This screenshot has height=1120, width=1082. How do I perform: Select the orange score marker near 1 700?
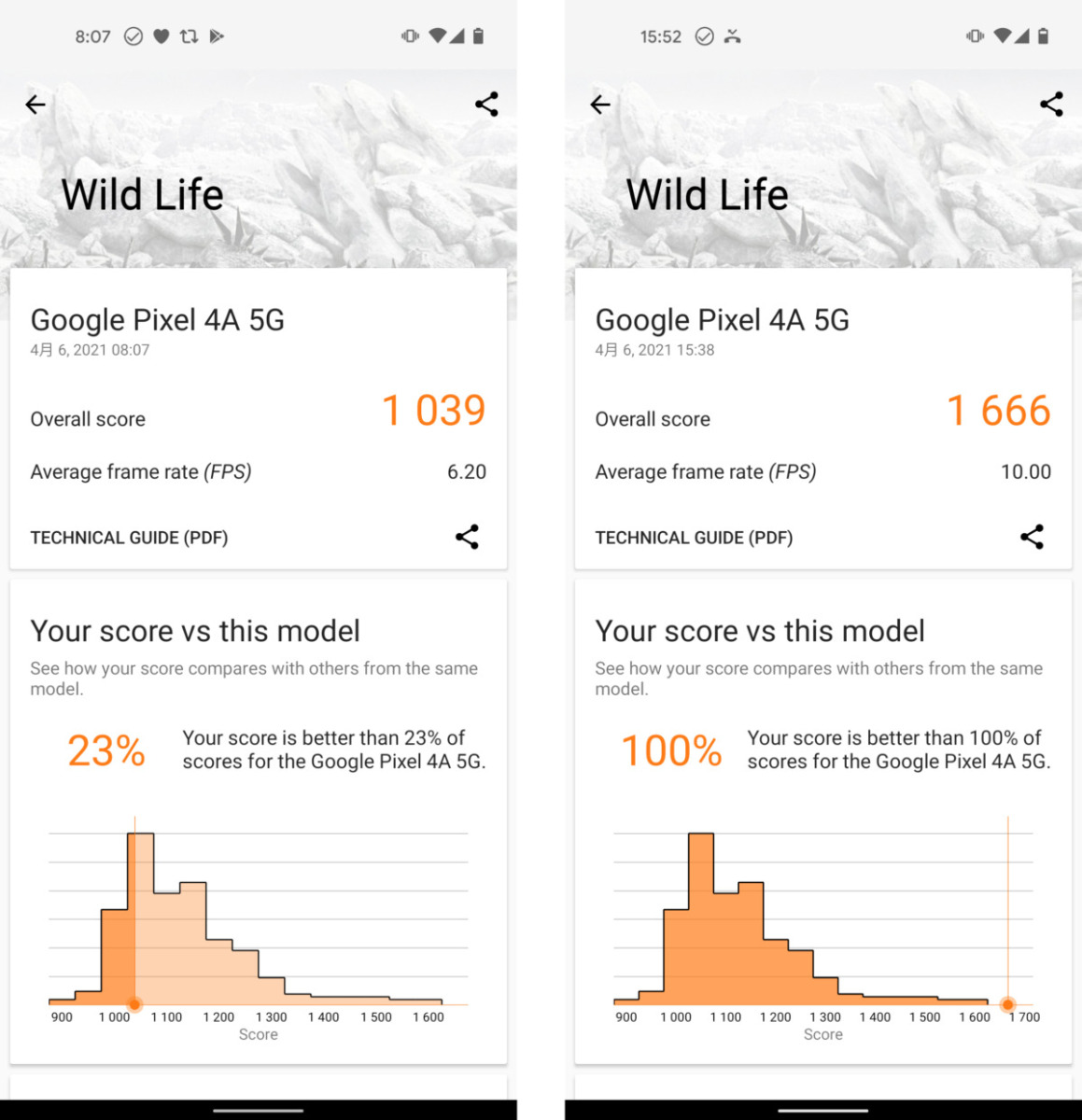coord(1007,1004)
